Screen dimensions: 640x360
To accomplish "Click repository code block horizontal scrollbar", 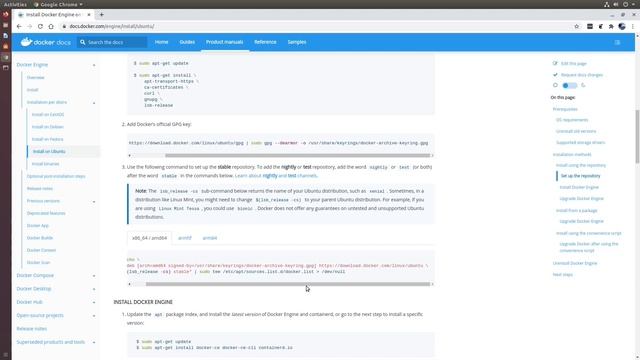I will click(x=288, y=284).
